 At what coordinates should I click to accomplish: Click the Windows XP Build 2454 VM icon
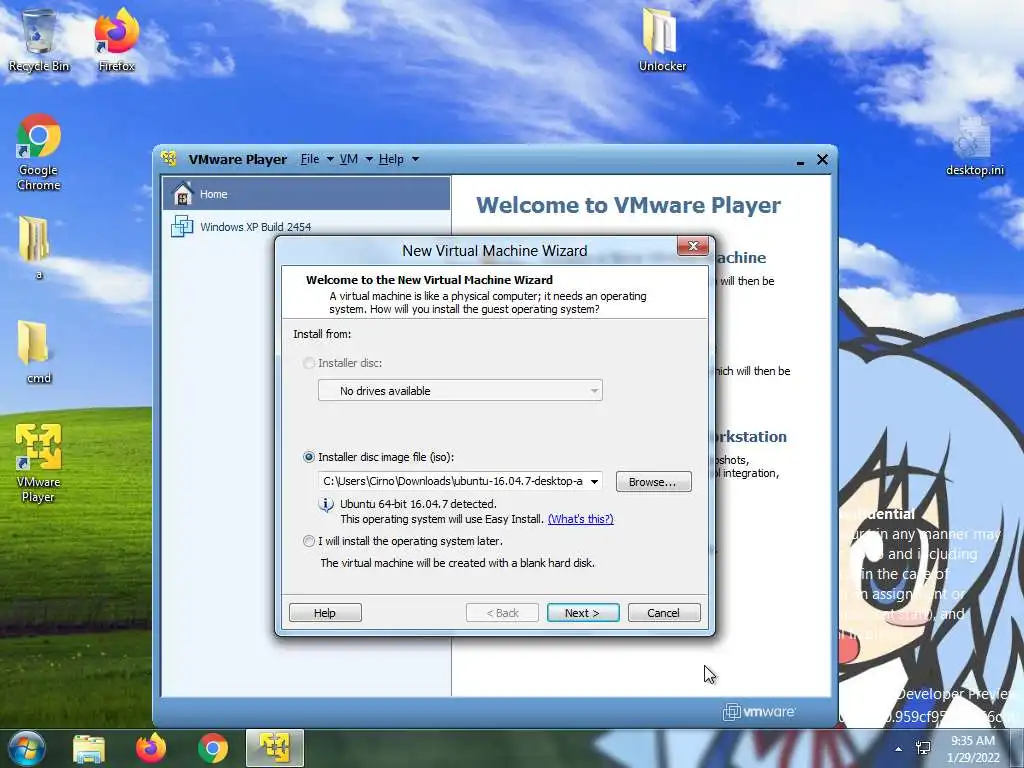[x=182, y=227]
